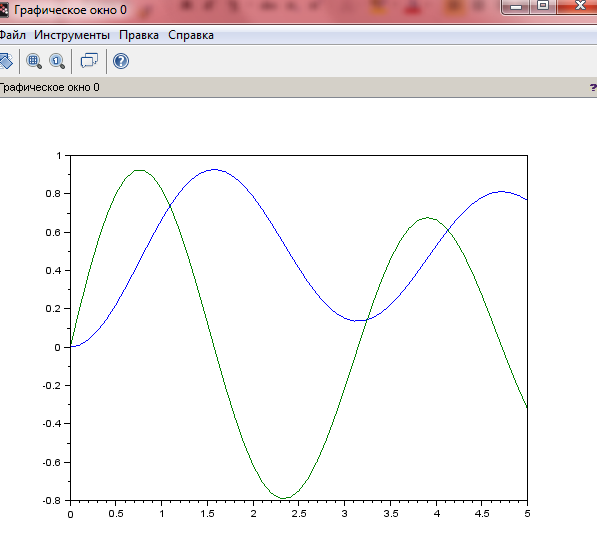597x547 pixels.
Task: Click x-axis tick label 4
Action: [437, 514]
